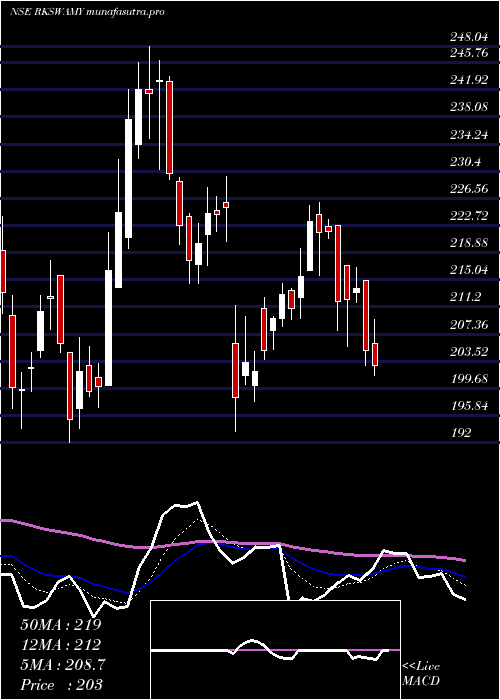Click the 245.76 price axis label
Image resolution: width=500 pixels, height=700 pixels.
pyautogui.click(x=469, y=53)
